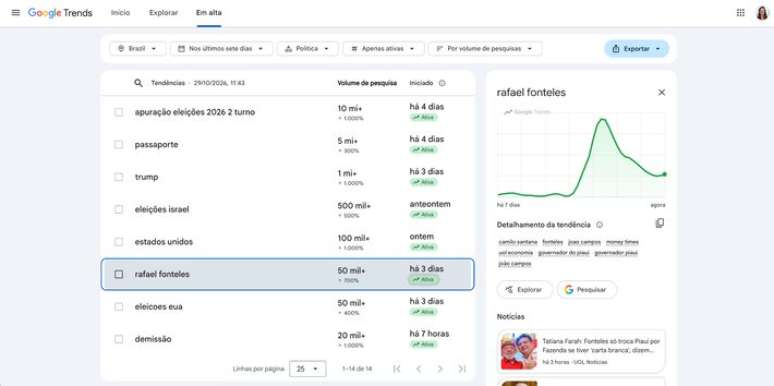Open the Apenas ativas filter dropdown
This screenshot has height=386, width=774.
384,49
